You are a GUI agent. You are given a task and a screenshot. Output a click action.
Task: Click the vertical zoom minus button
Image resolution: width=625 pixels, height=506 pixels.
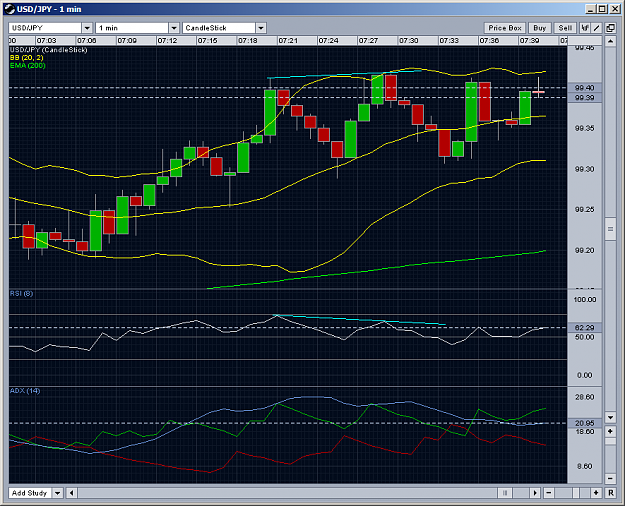click(x=610, y=478)
